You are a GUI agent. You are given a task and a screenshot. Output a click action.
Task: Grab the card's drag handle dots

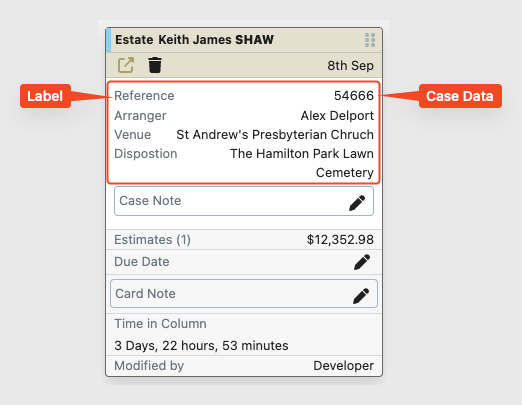tap(370, 40)
